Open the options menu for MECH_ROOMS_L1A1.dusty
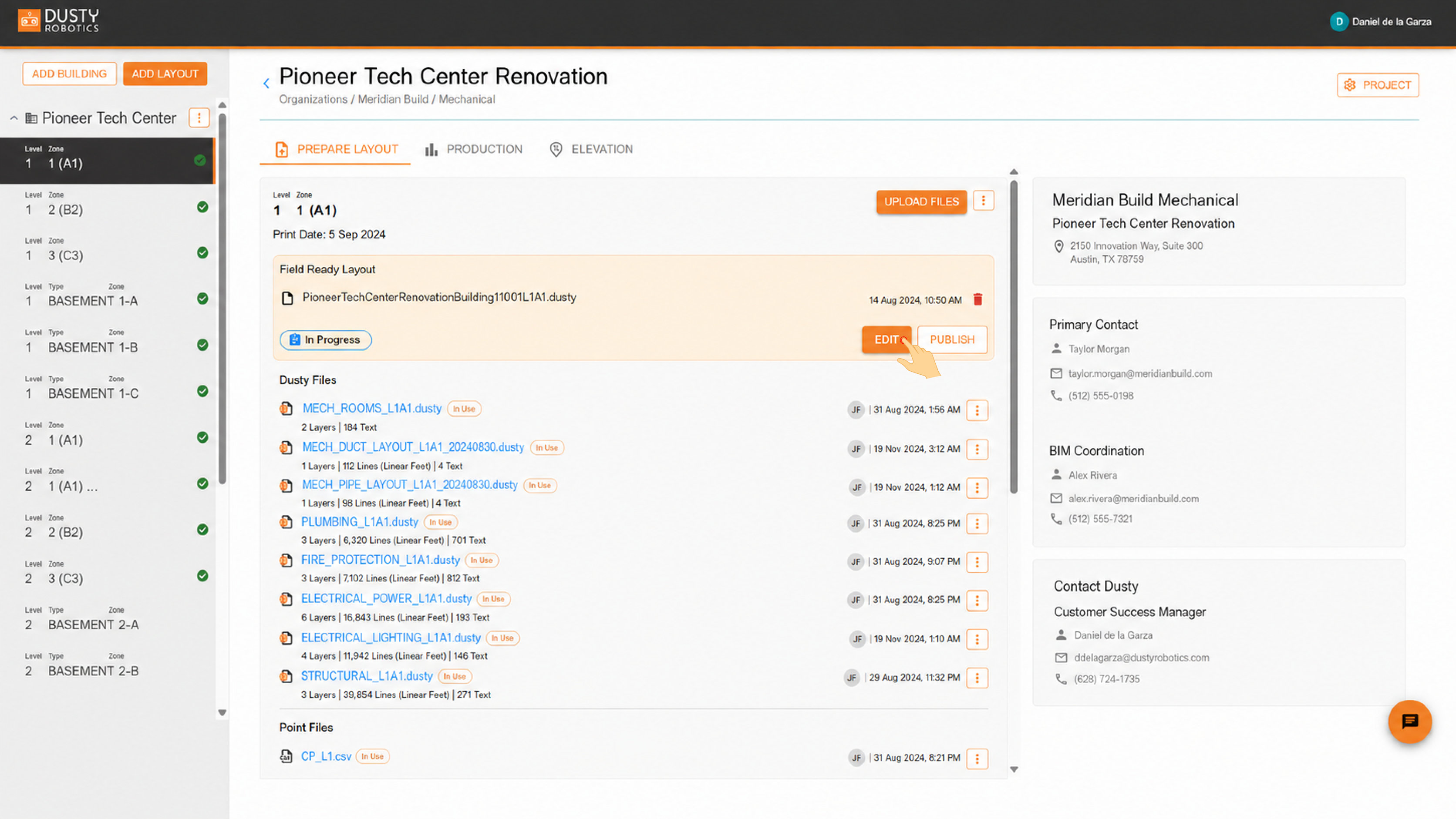Viewport: 1456px width, 819px height. (x=977, y=410)
